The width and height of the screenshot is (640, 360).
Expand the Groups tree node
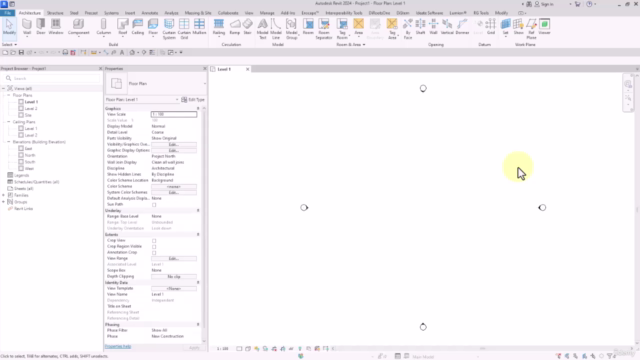4,202
